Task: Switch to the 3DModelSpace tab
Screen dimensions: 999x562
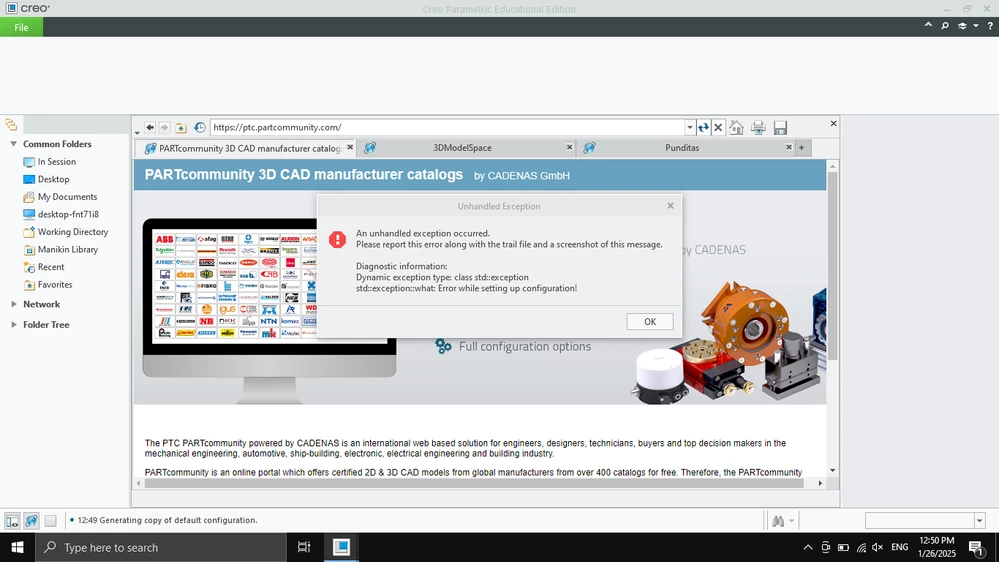Action: coord(463,148)
